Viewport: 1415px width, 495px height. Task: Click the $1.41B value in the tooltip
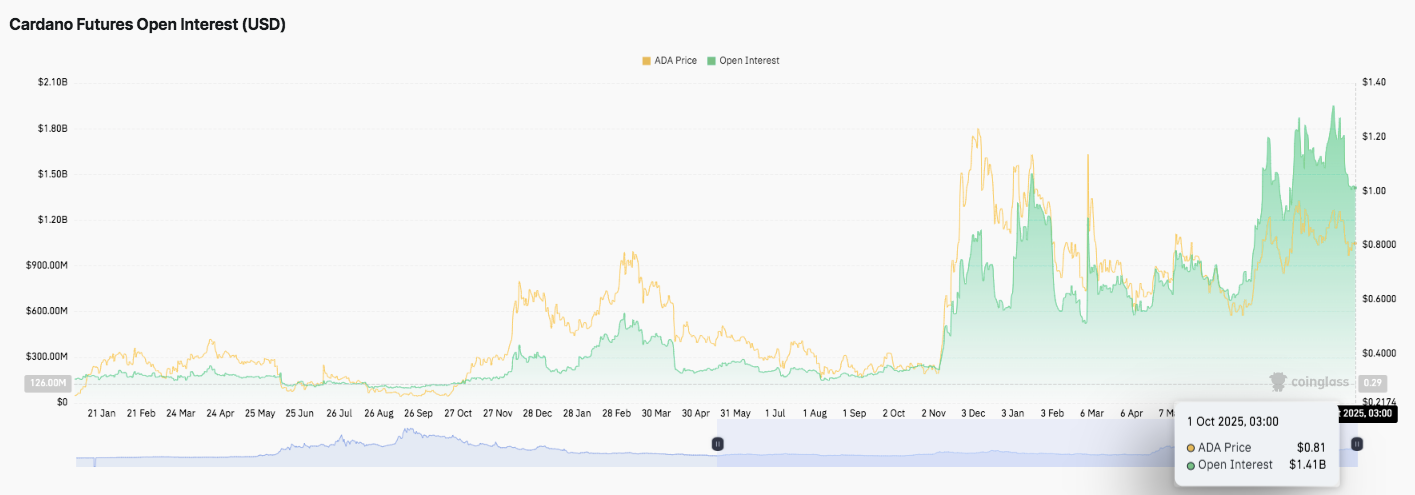[x=1308, y=465]
